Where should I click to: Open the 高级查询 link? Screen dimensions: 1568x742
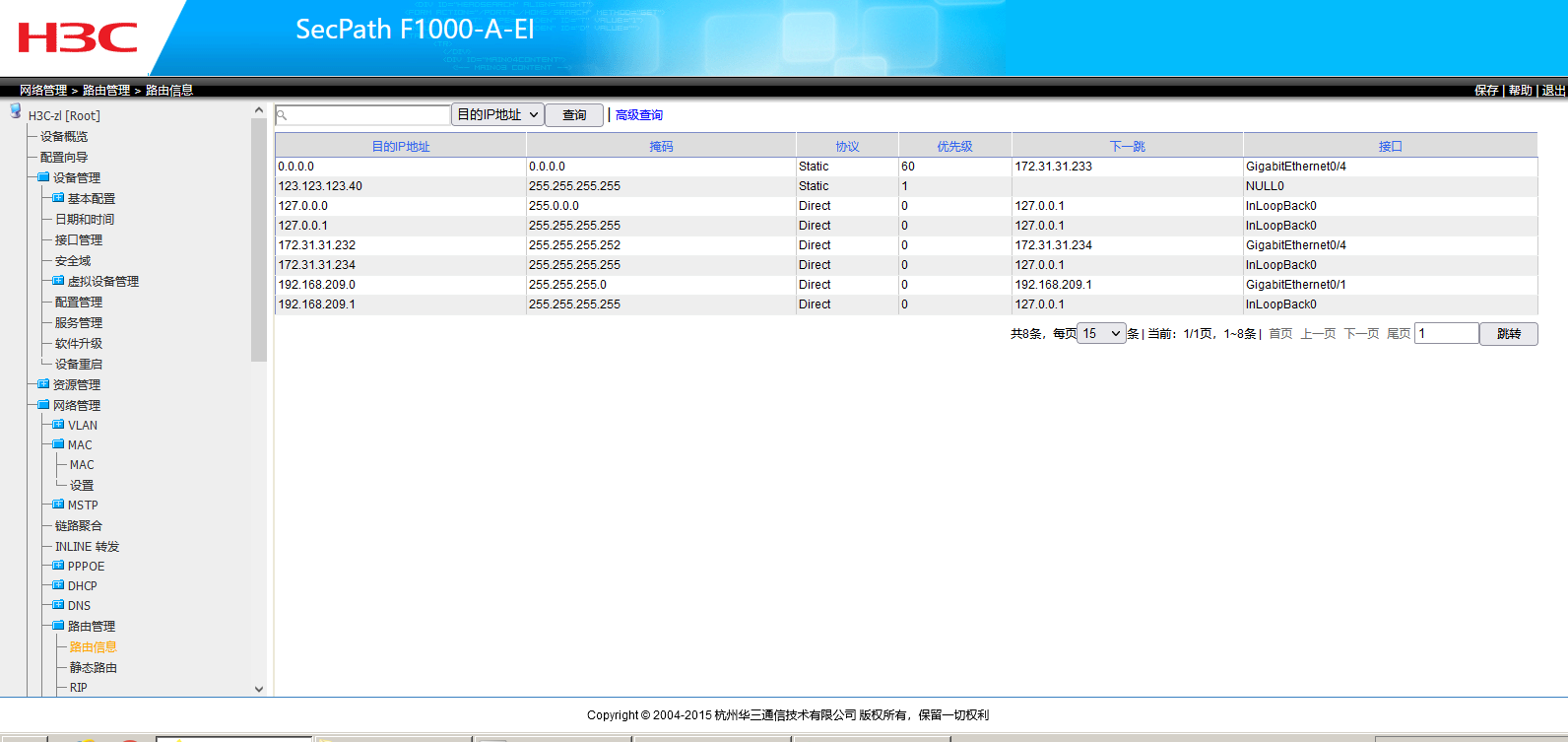[639, 115]
